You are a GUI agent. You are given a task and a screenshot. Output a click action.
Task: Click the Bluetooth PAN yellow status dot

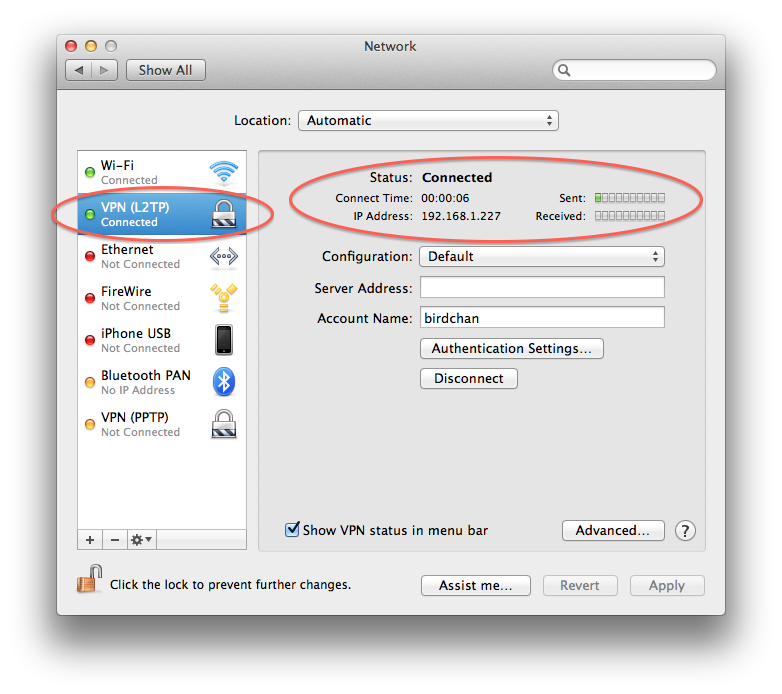(90, 382)
